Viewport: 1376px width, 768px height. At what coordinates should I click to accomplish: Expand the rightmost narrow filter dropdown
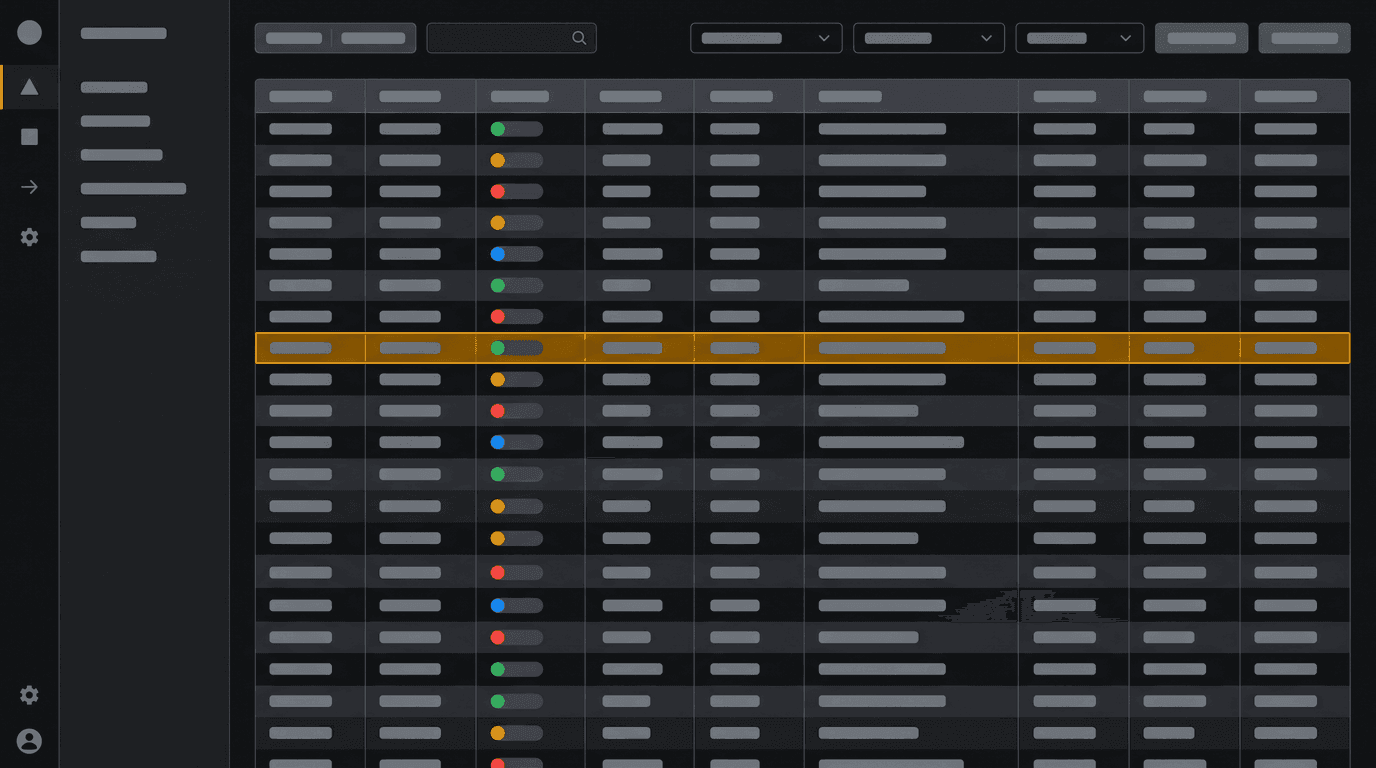coord(1080,38)
